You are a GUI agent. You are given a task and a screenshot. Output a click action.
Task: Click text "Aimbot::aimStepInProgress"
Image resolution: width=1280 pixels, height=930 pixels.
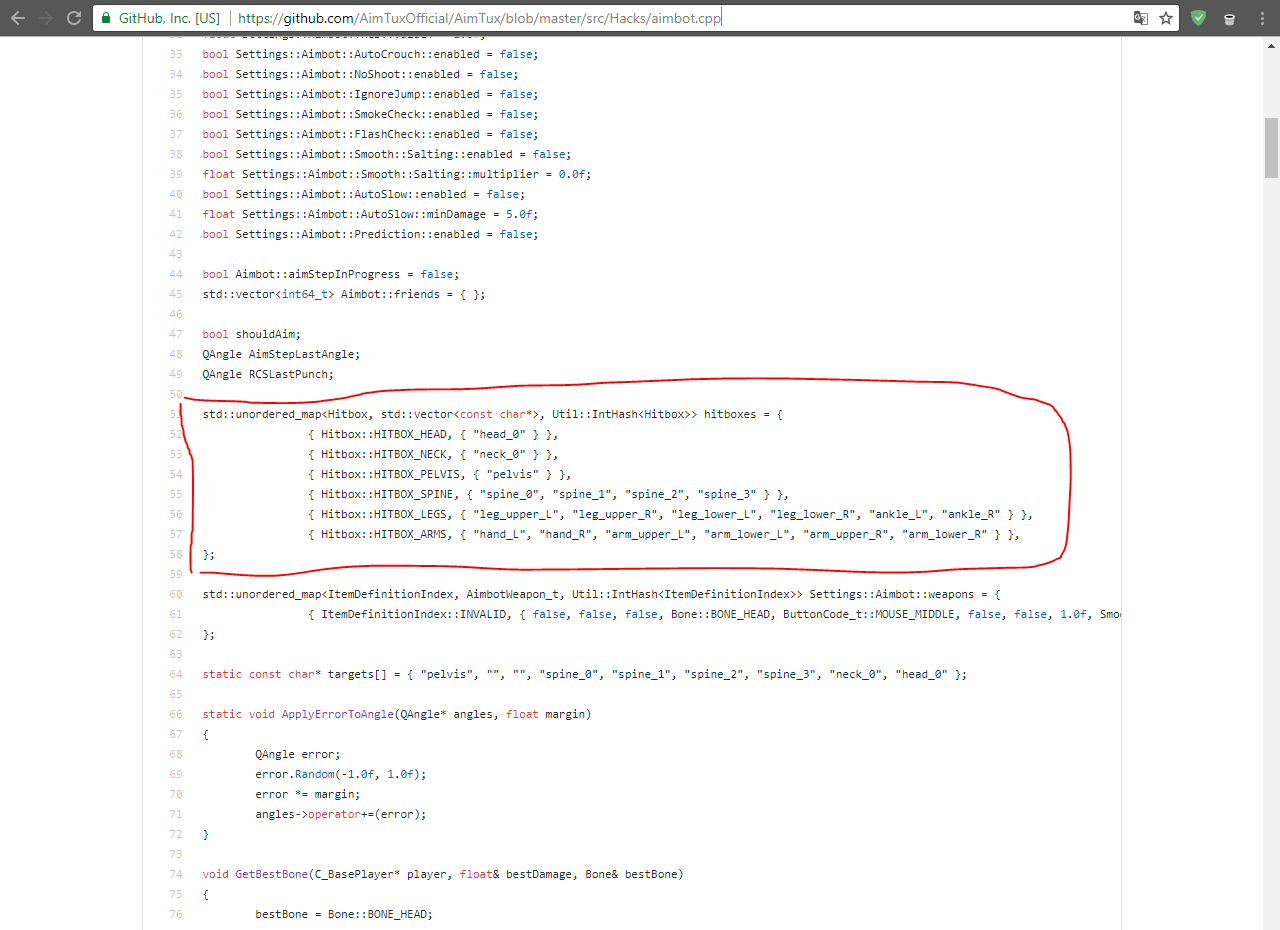coord(318,274)
